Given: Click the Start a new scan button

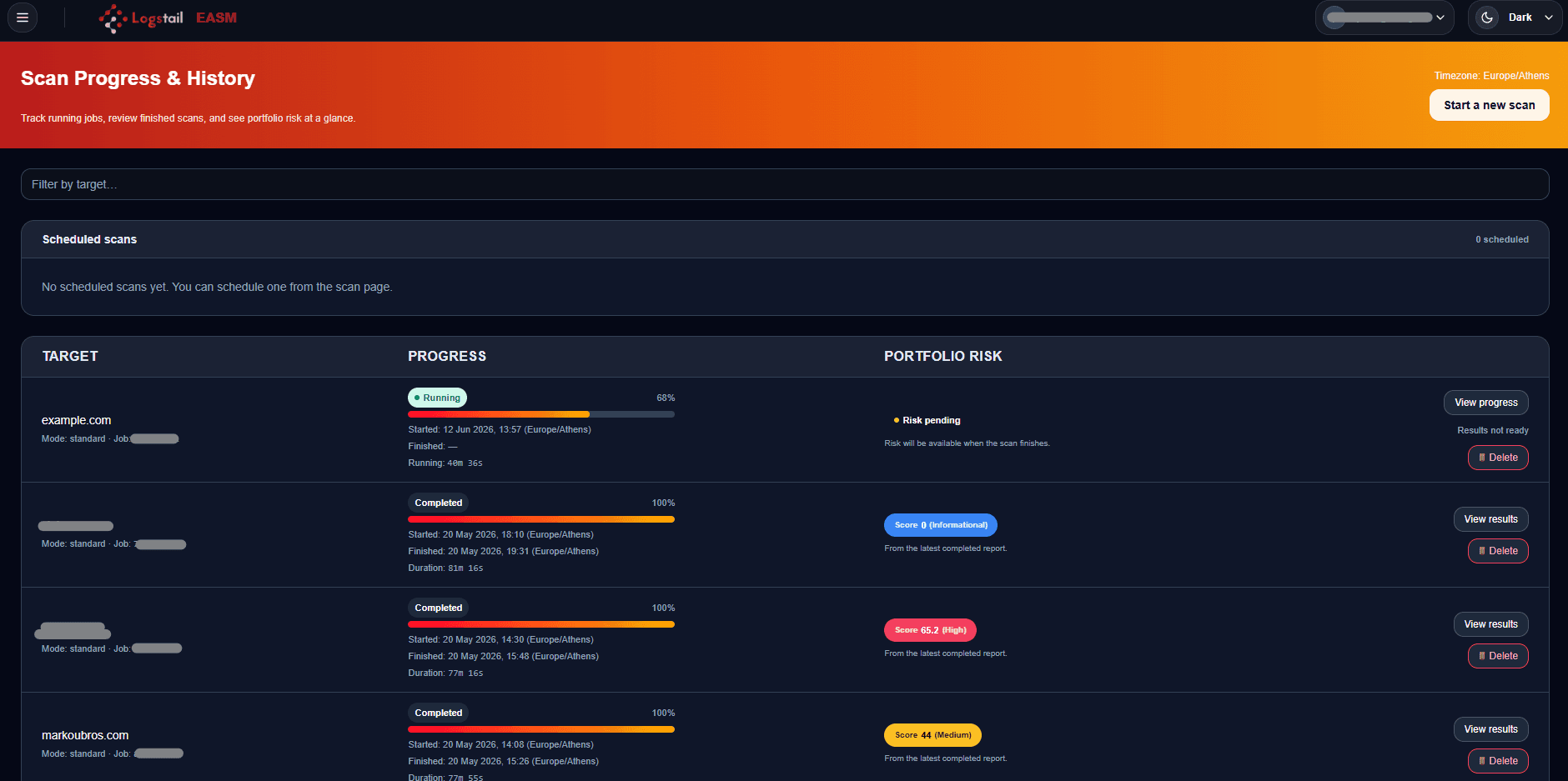Looking at the screenshot, I should tap(1489, 105).
